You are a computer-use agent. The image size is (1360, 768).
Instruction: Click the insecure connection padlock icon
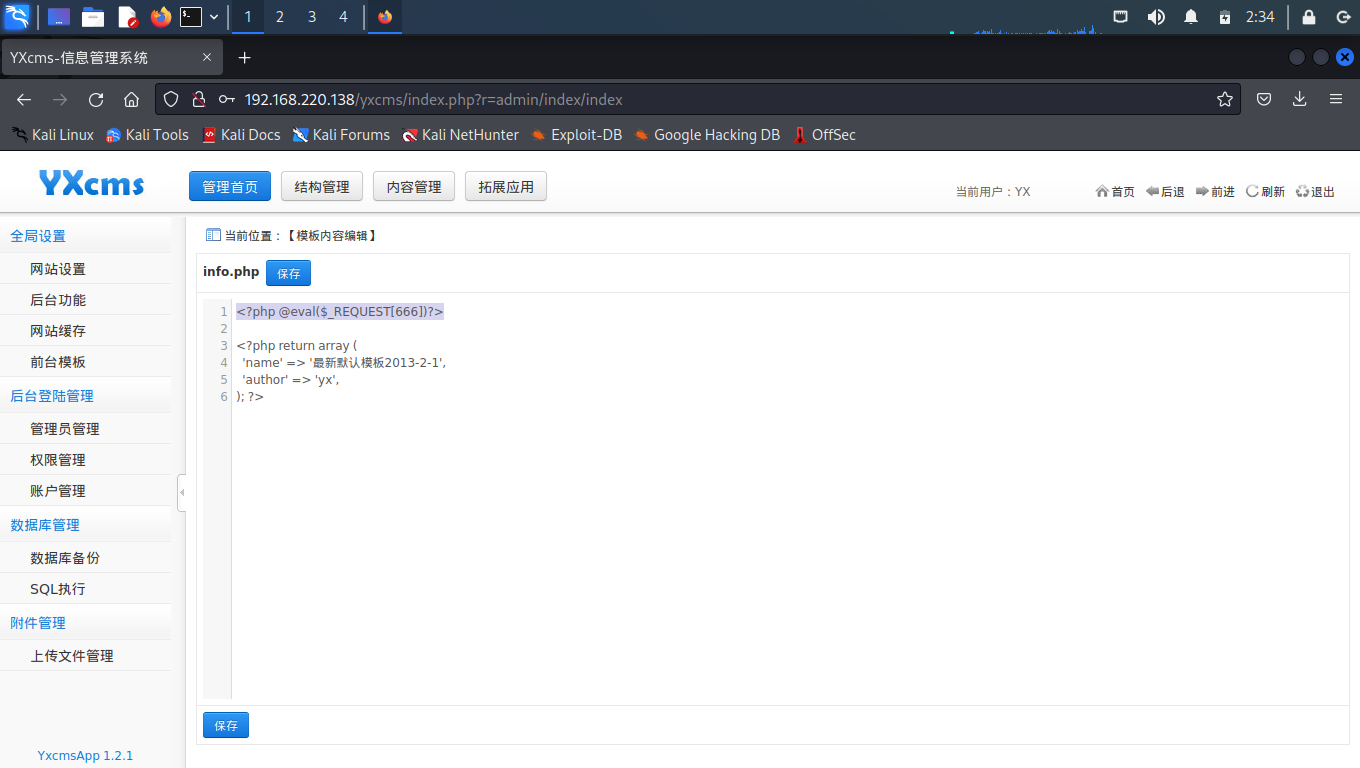click(199, 99)
